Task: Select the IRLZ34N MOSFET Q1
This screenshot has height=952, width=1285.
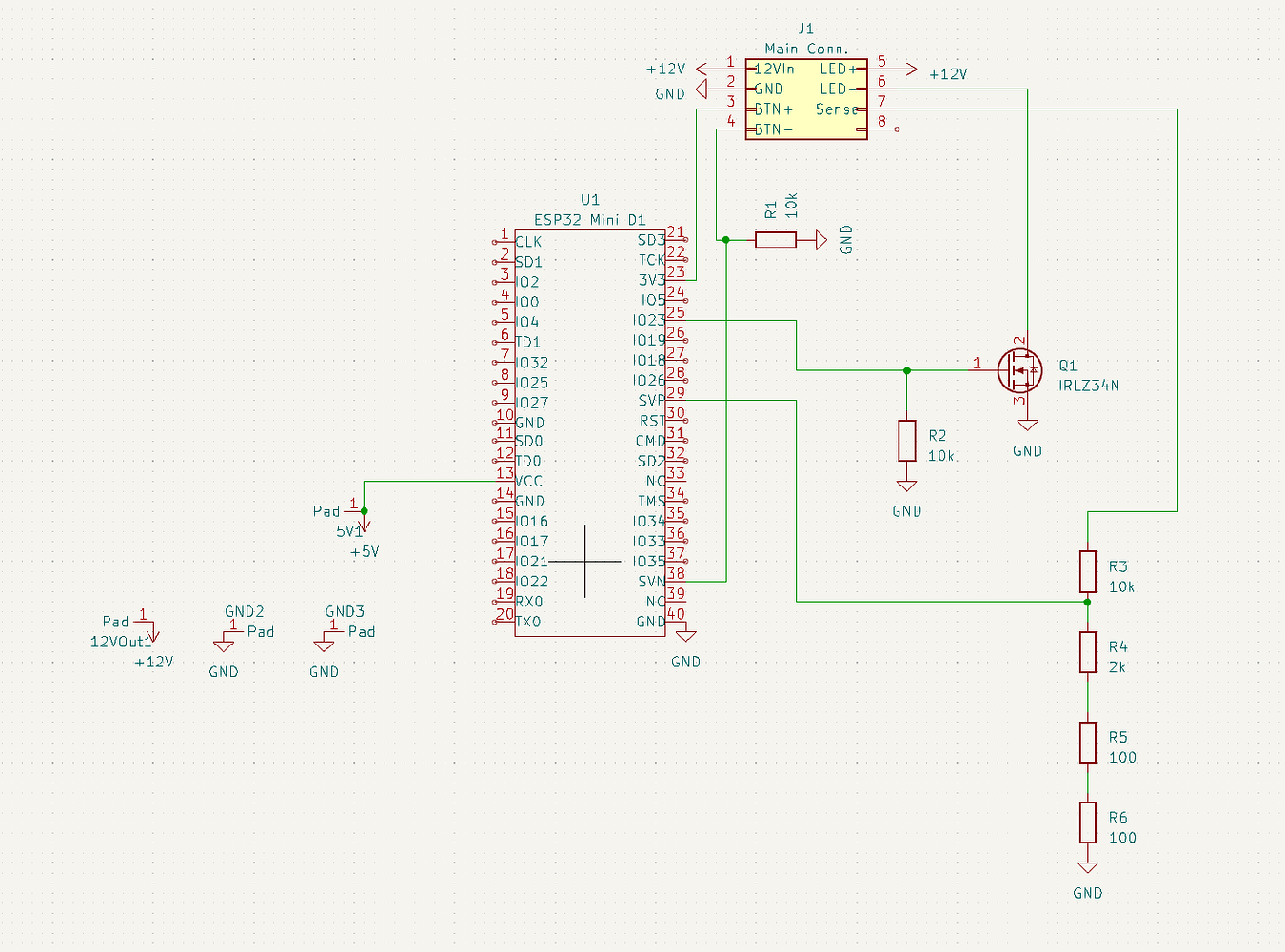Action: 1020,371
